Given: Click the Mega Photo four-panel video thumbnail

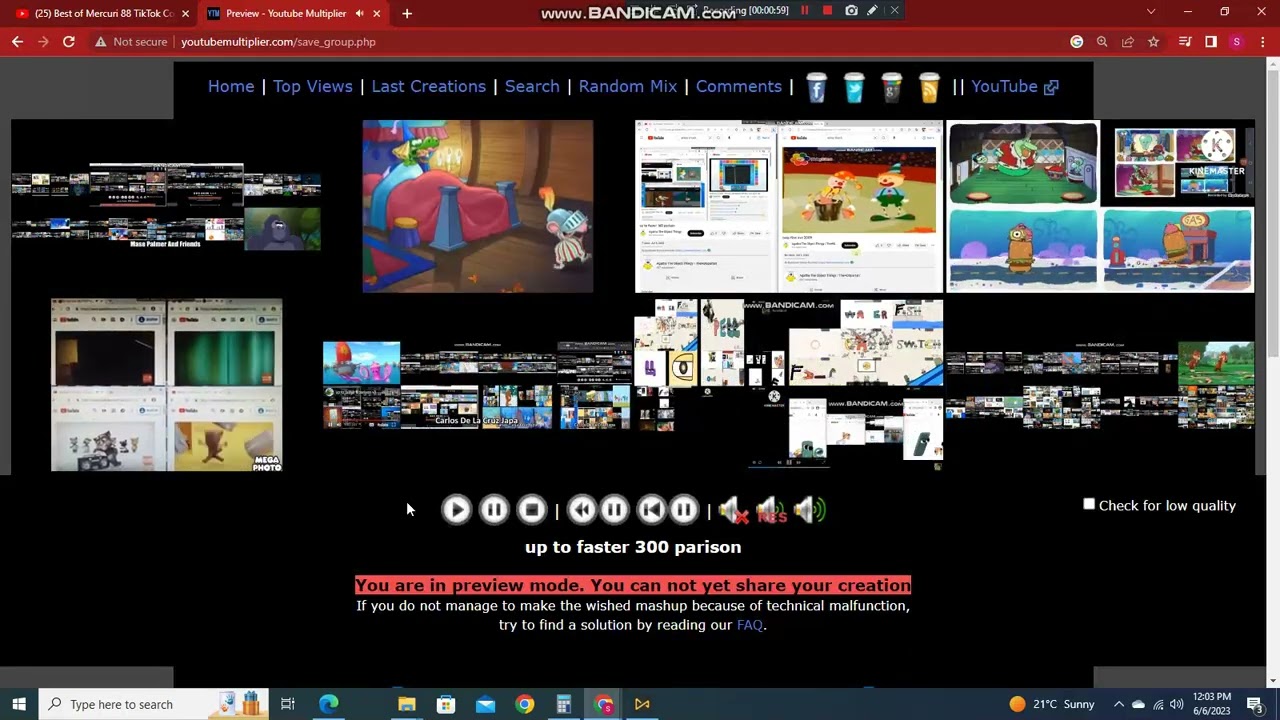Looking at the screenshot, I should click(x=167, y=385).
